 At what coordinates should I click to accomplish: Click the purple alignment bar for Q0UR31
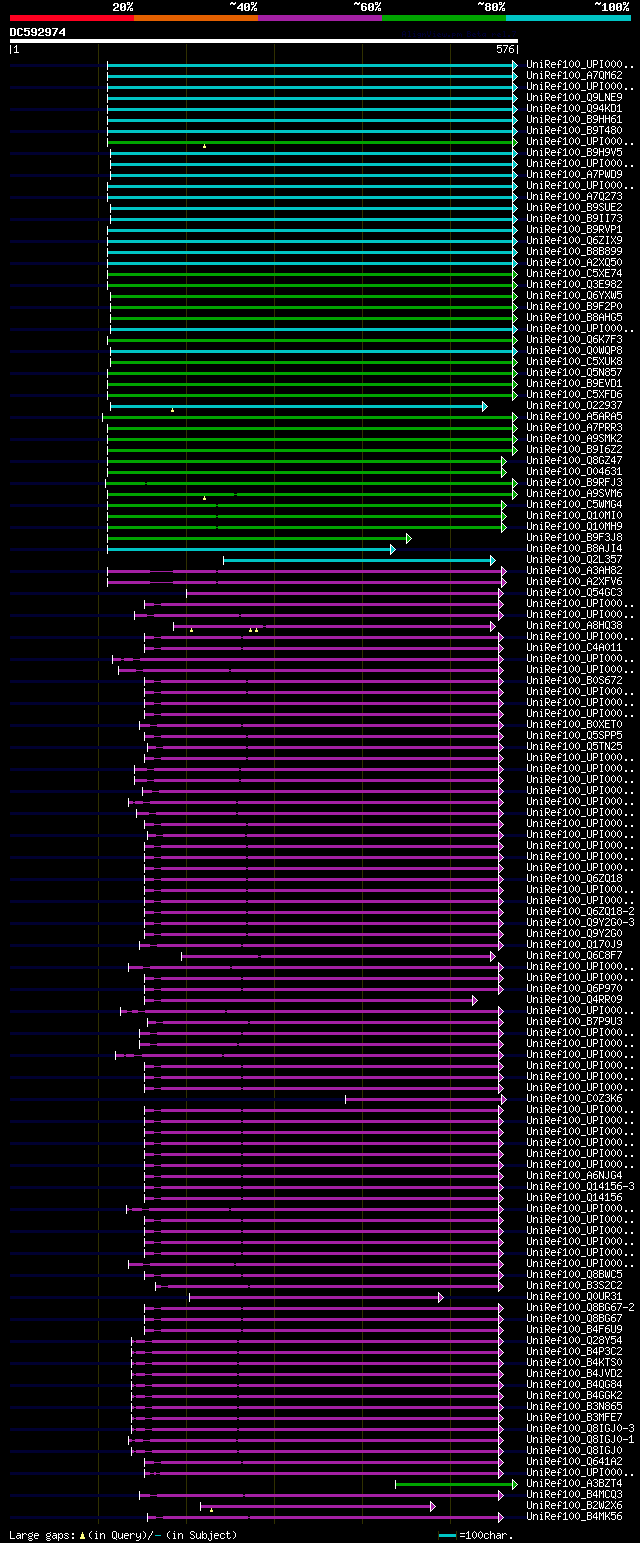coord(316,1297)
